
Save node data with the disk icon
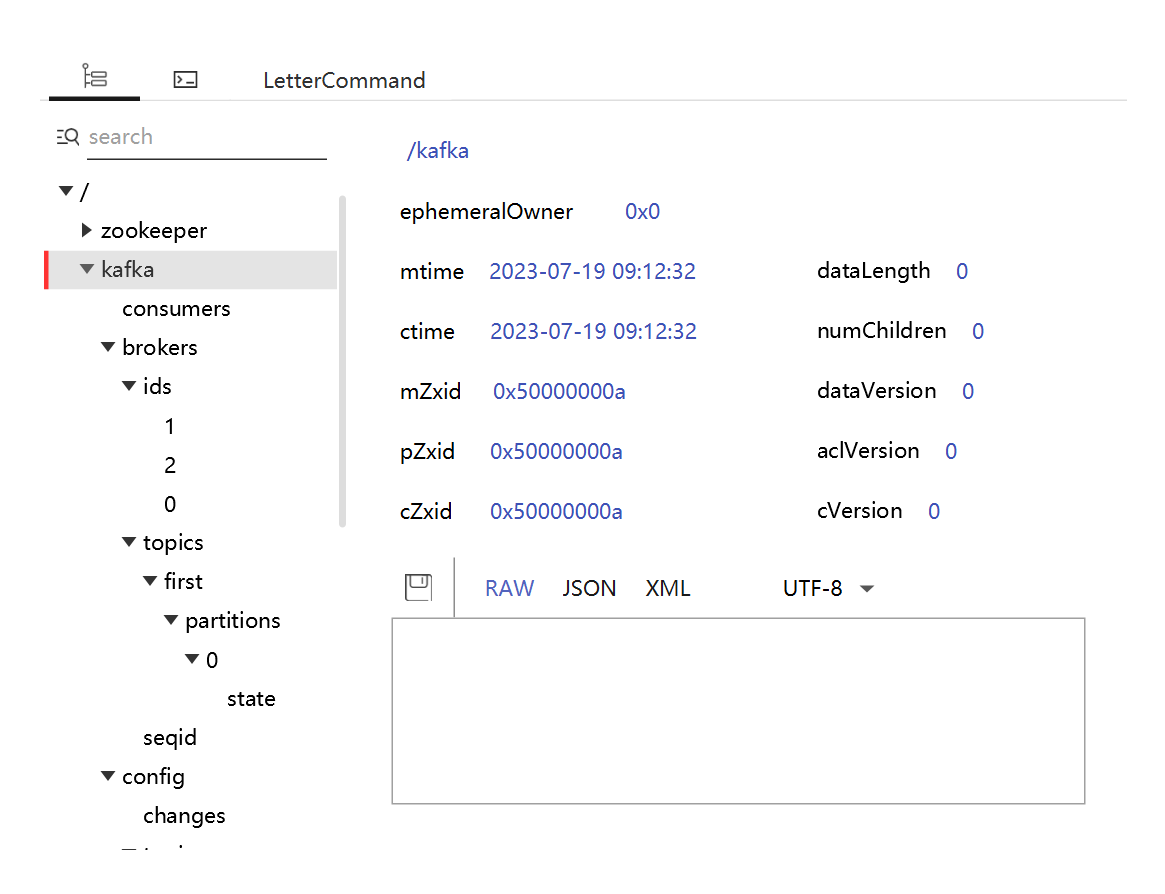coord(418,587)
